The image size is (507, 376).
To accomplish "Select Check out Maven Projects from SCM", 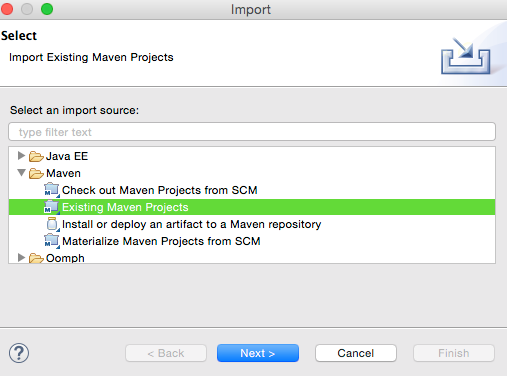I will (160, 190).
